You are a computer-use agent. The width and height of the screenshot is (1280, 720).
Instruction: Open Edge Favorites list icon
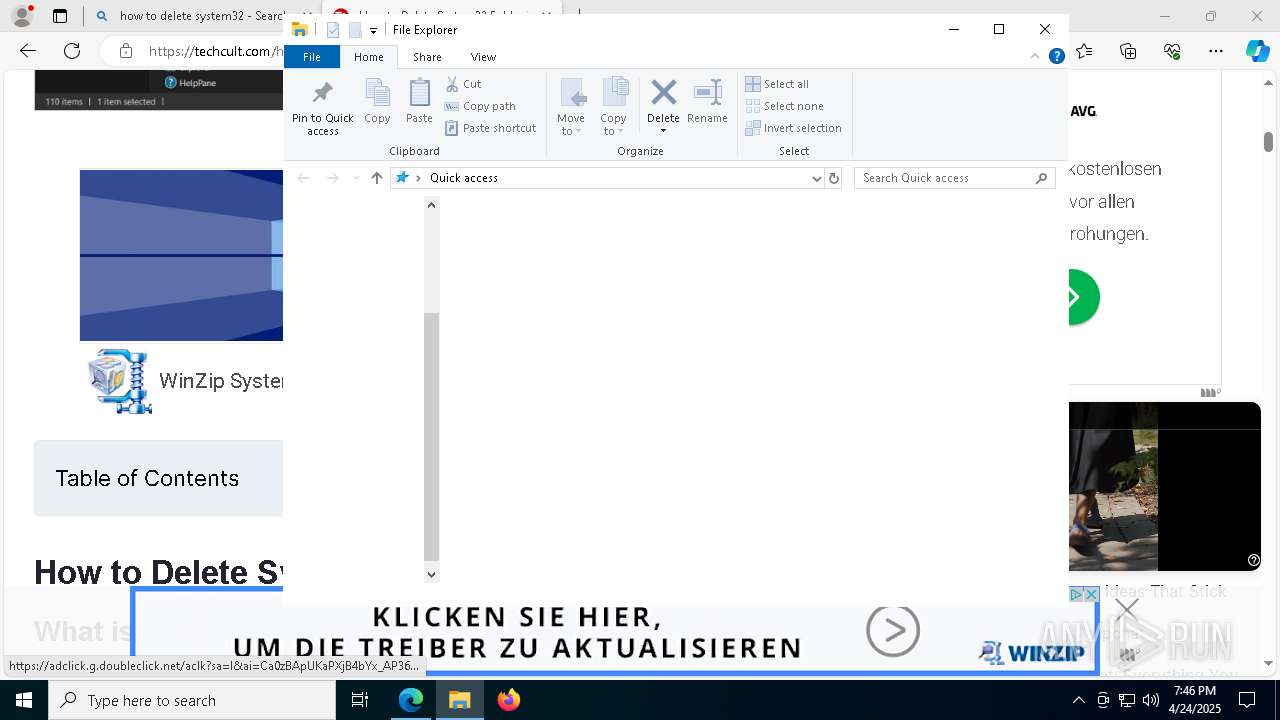[x=1085, y=51]
